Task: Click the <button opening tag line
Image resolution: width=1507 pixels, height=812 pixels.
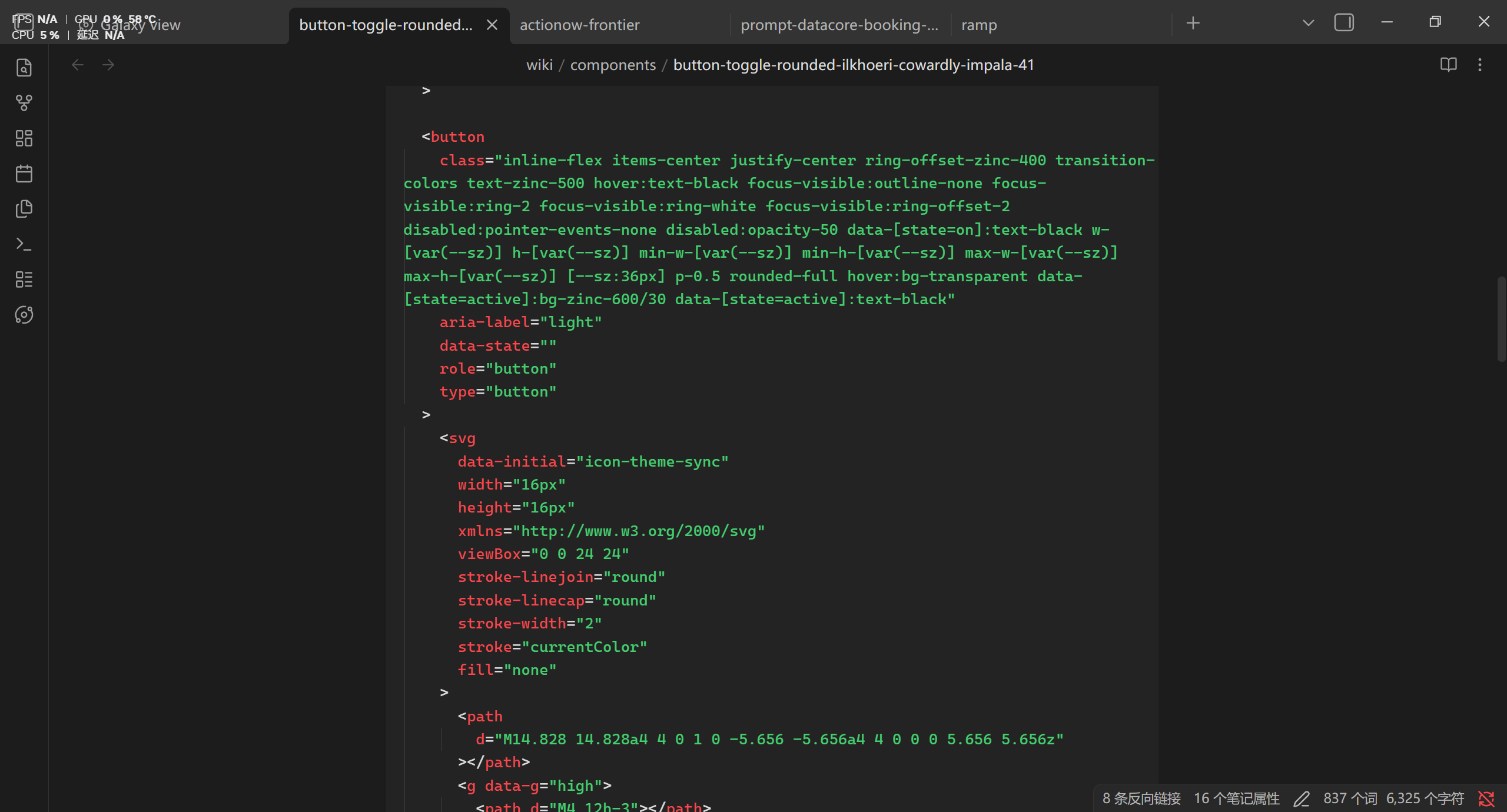Action: pos(453,137)
